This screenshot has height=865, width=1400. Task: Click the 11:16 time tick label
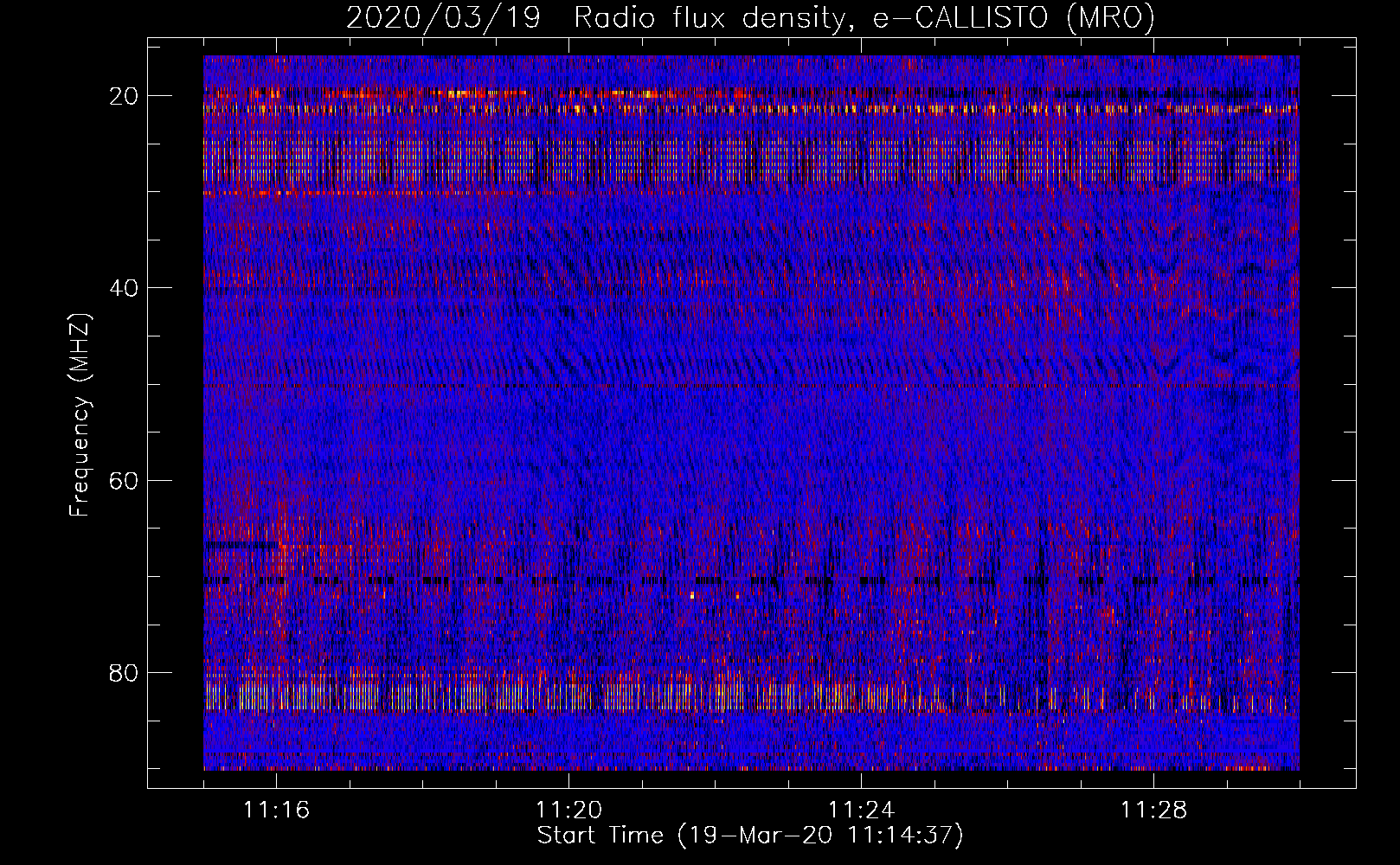click(x=277, y=811)
